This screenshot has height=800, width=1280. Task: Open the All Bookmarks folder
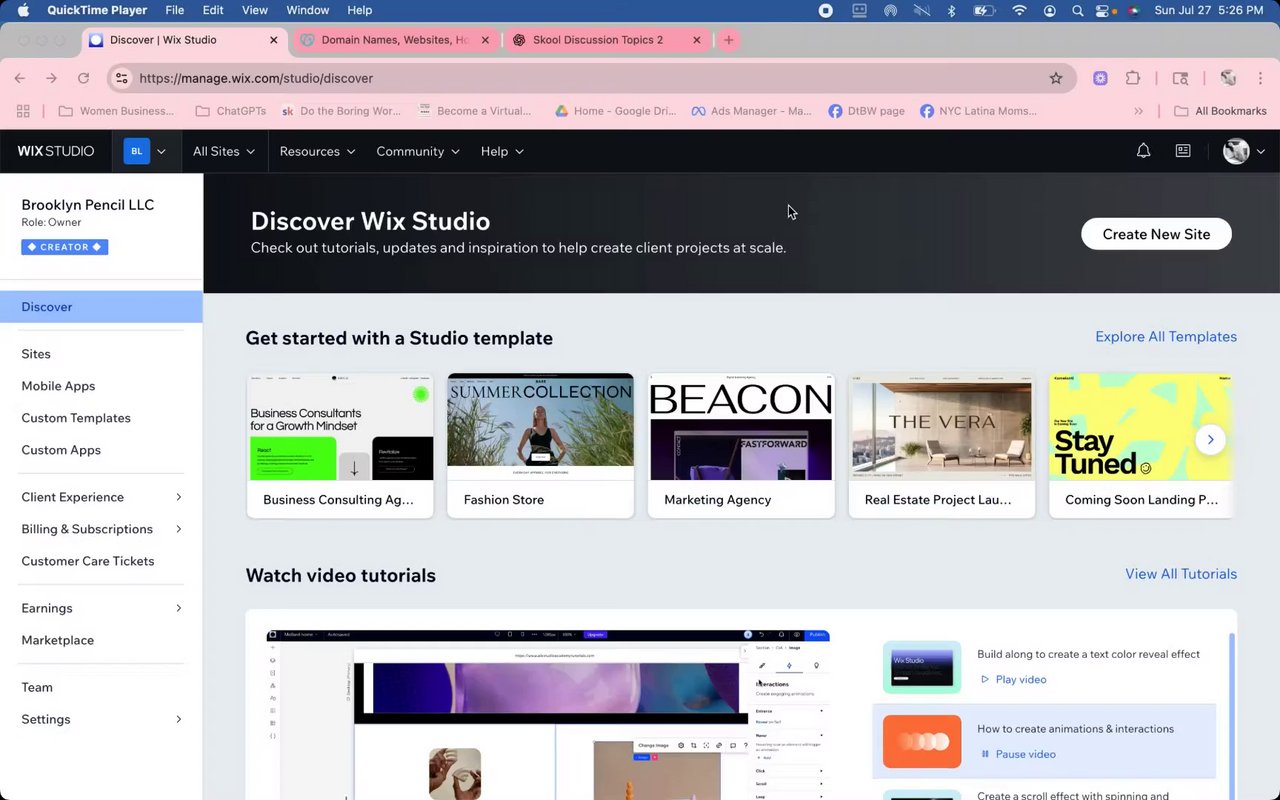(x=1220, y=111)
